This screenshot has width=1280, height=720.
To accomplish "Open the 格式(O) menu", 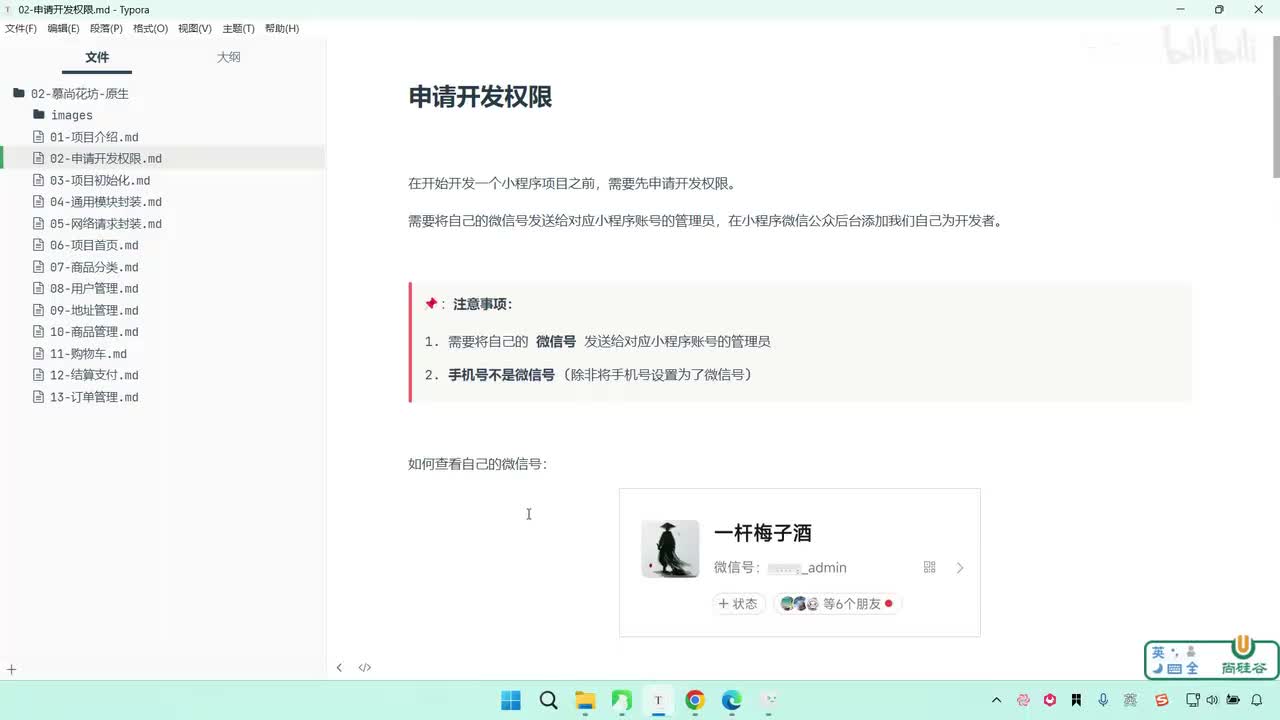I will [150, 28].
